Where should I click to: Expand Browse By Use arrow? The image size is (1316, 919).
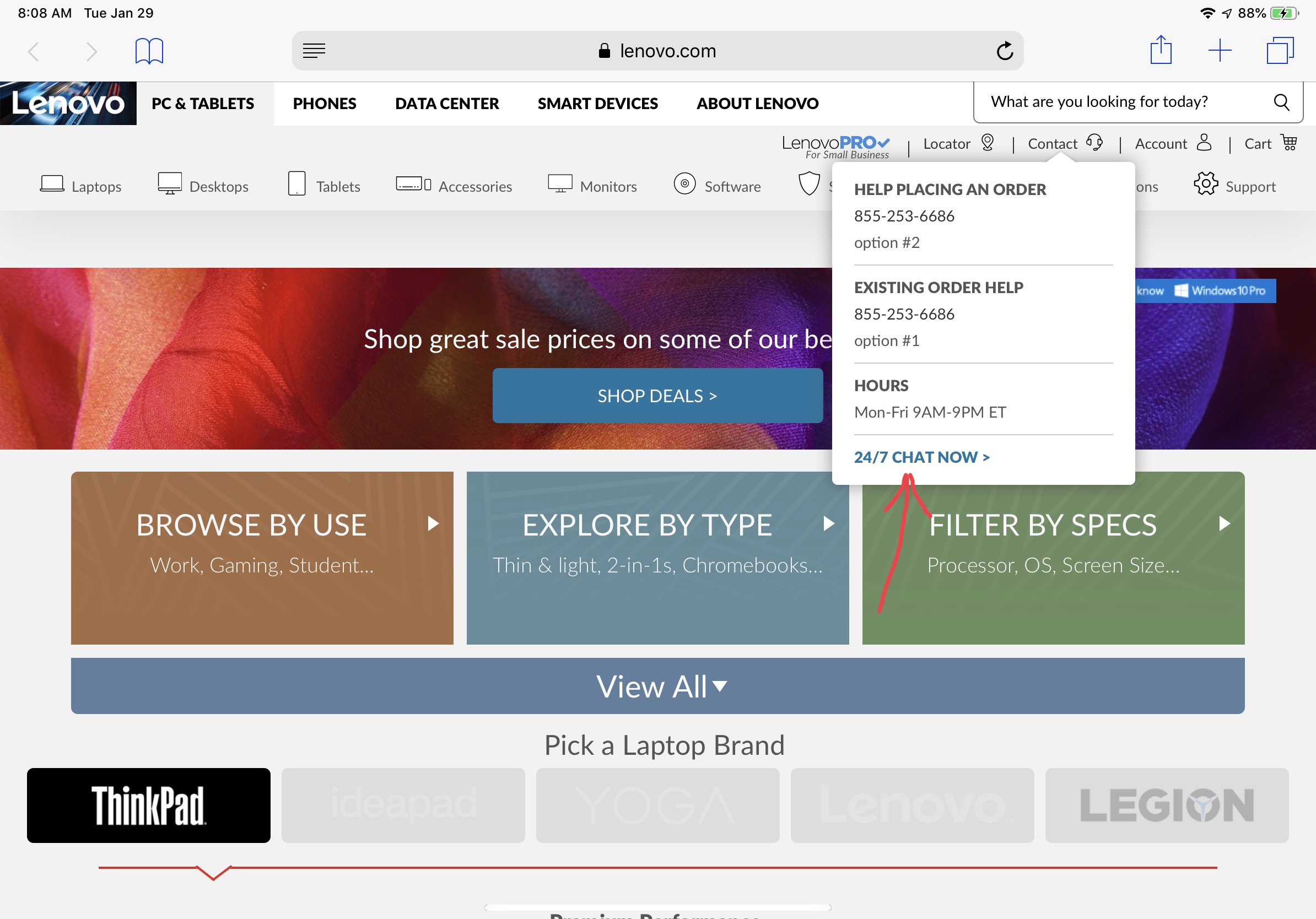click(x=433, y=523)
